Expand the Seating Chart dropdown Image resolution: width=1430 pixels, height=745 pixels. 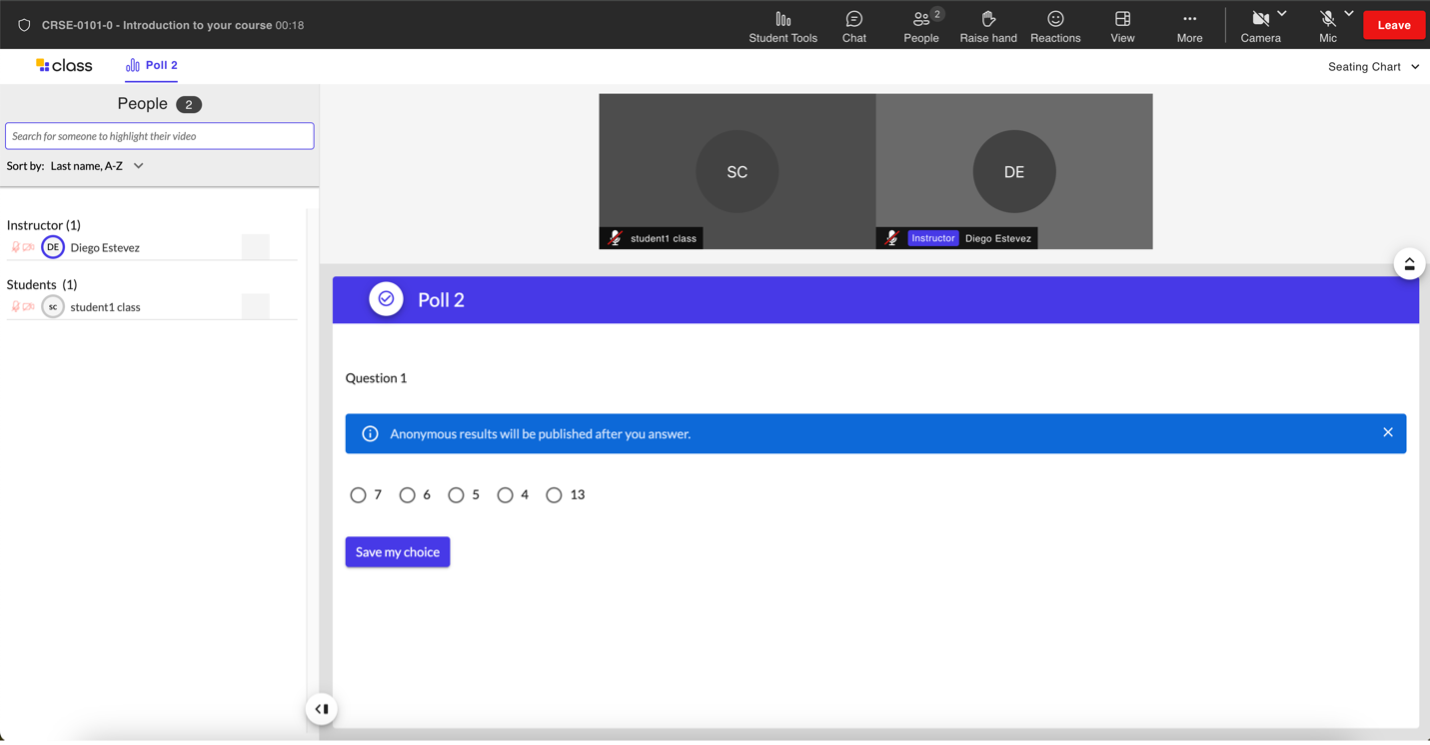[1373, 67]
